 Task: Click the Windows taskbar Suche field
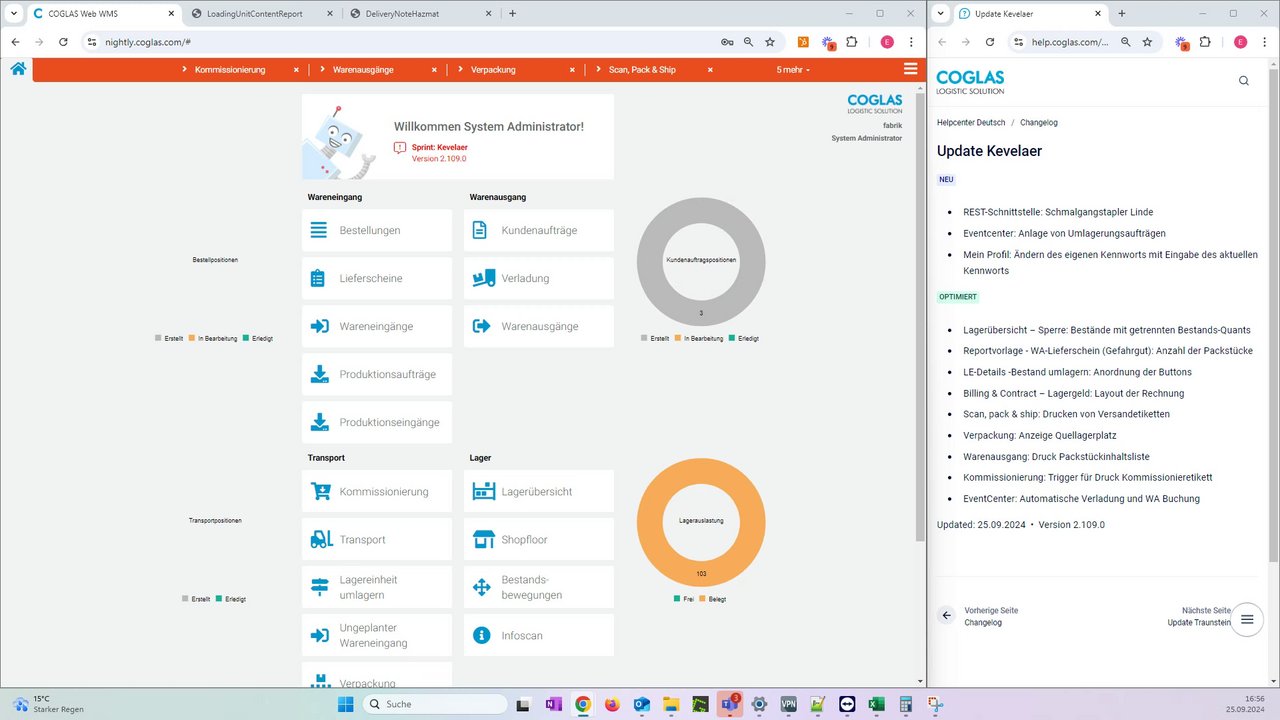point(434,704)
